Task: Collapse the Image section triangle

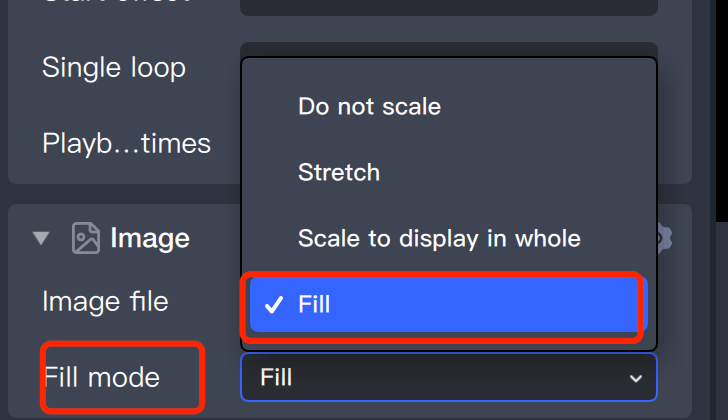Action: 41,238
